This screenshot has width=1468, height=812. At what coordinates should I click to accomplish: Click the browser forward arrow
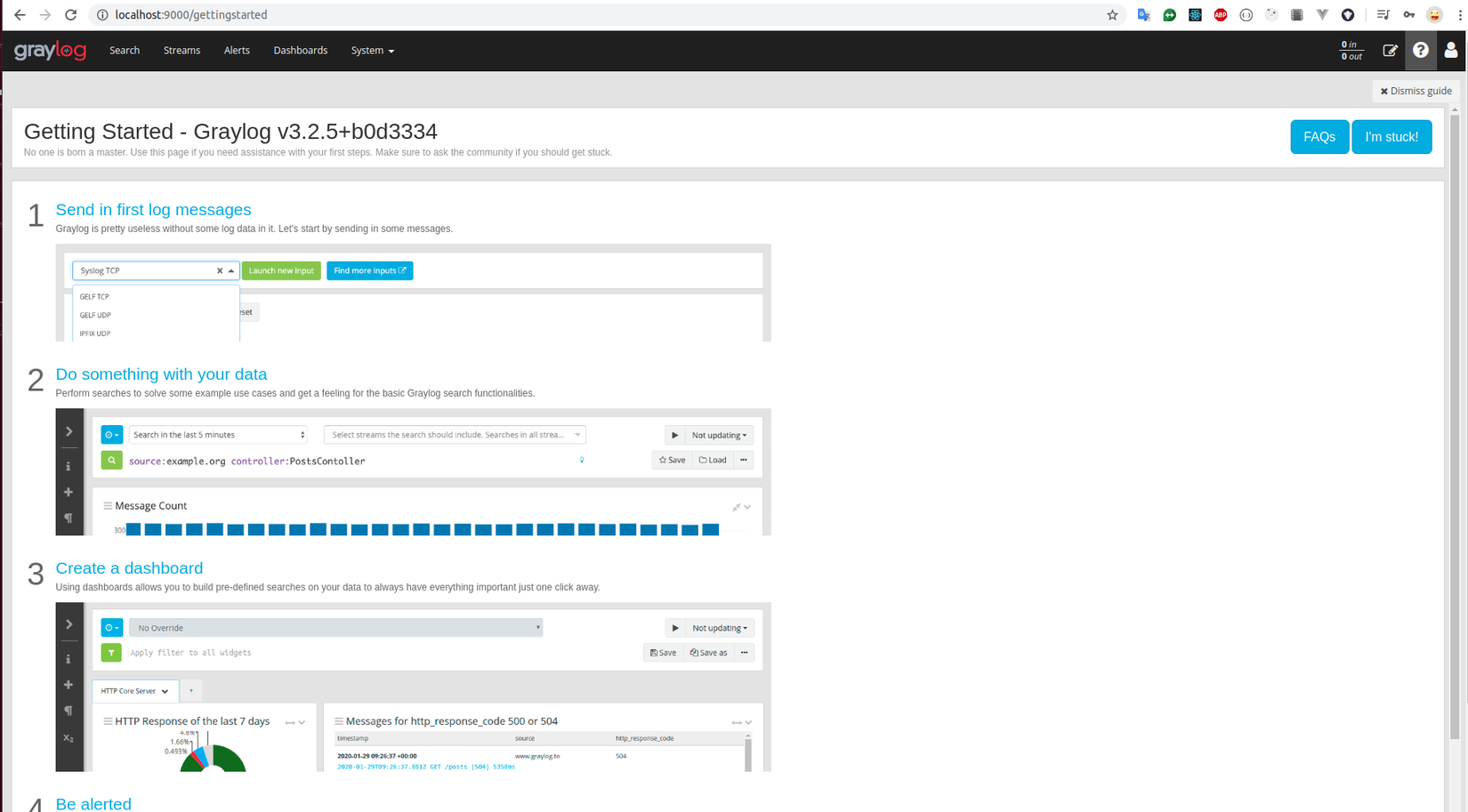point(45,15)
